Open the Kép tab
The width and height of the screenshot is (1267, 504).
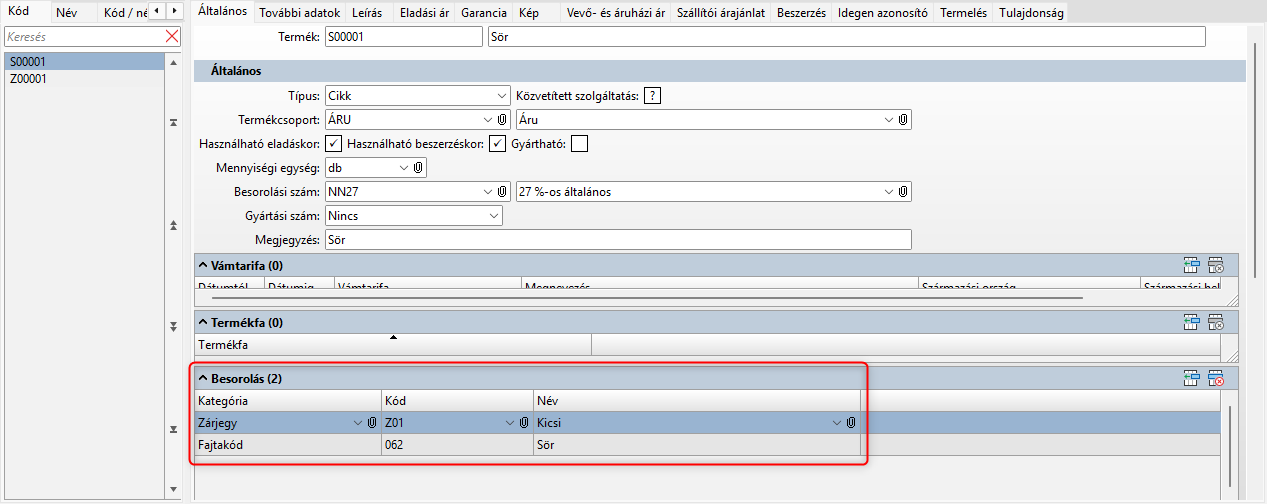[530, 14]
